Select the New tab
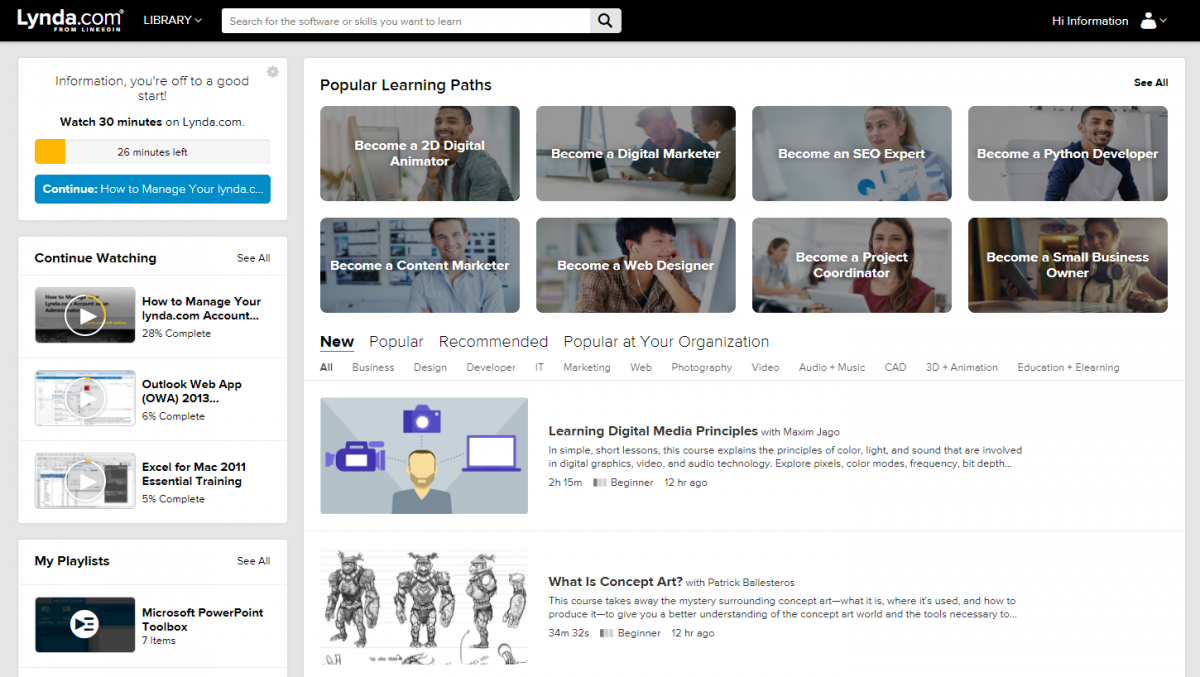Screen dimensions: 1200x677 coord(337,342)
